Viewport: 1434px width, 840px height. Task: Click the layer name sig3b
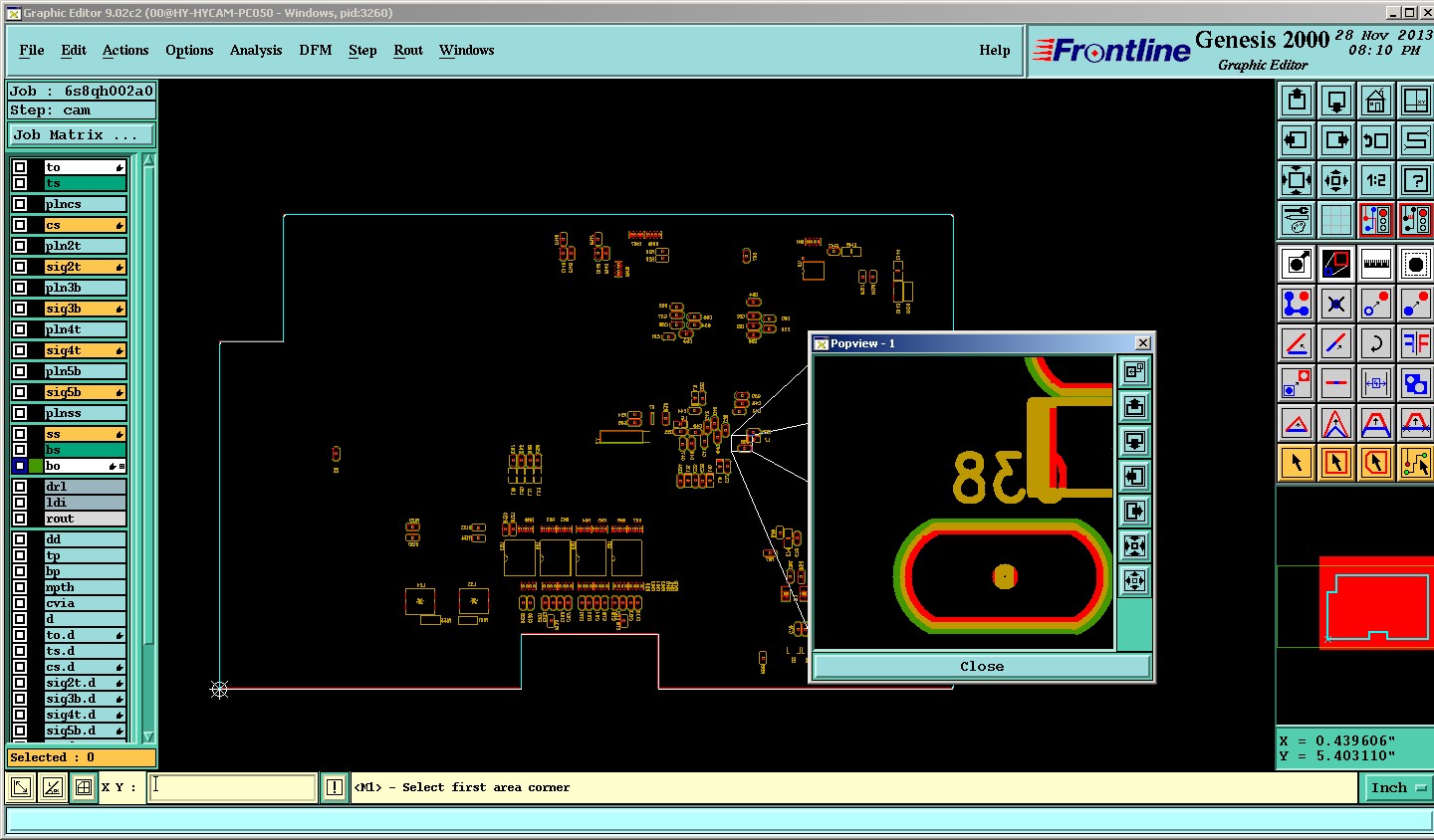pyautogui.click(x=85, y=309)
